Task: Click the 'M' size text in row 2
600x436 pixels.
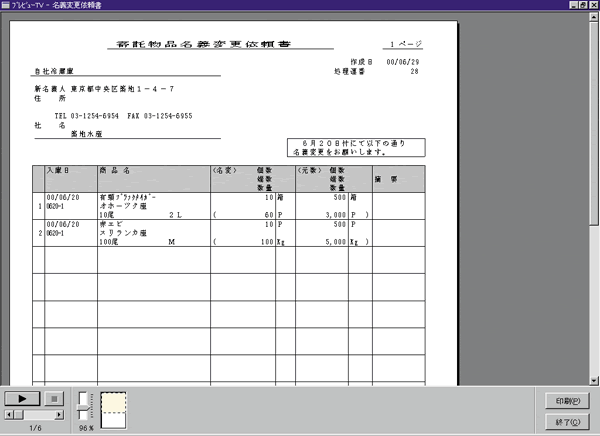Action: coord(171,242)
